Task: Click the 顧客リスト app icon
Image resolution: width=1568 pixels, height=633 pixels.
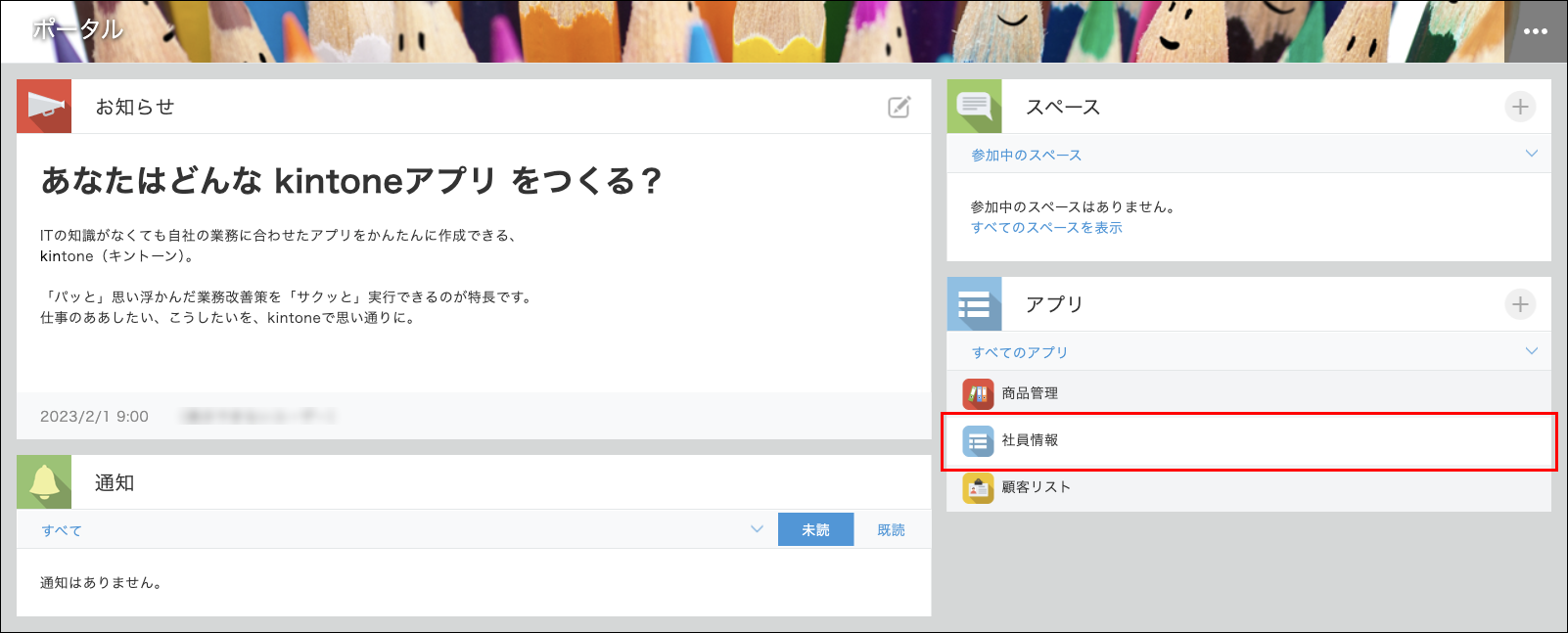Action: (978, 487)
